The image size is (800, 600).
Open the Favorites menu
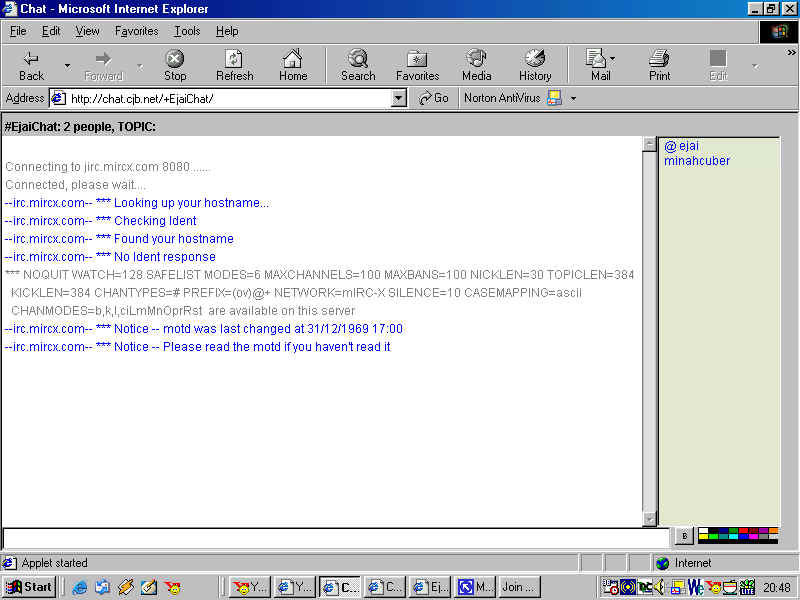pyautogui.click(x=136, y=31)
